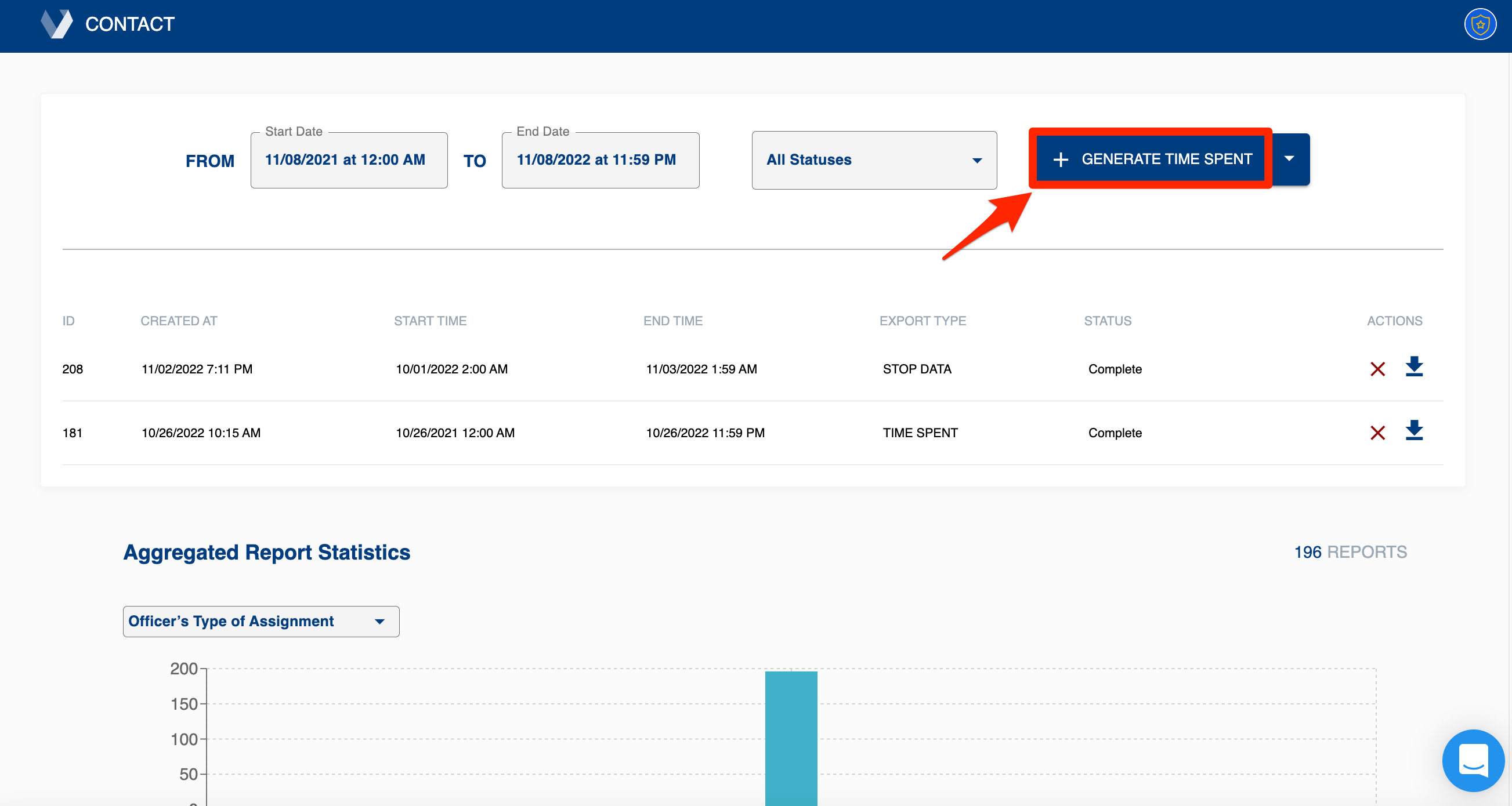Click the plus icon inside Generate Time Spent

click(1062, 159)
